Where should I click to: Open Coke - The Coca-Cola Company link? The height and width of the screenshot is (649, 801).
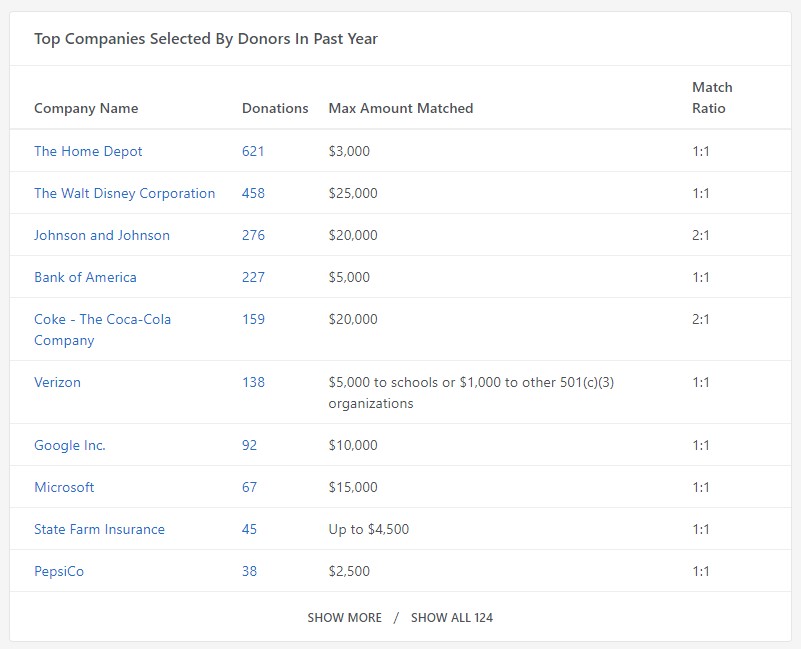click(102, 330)
